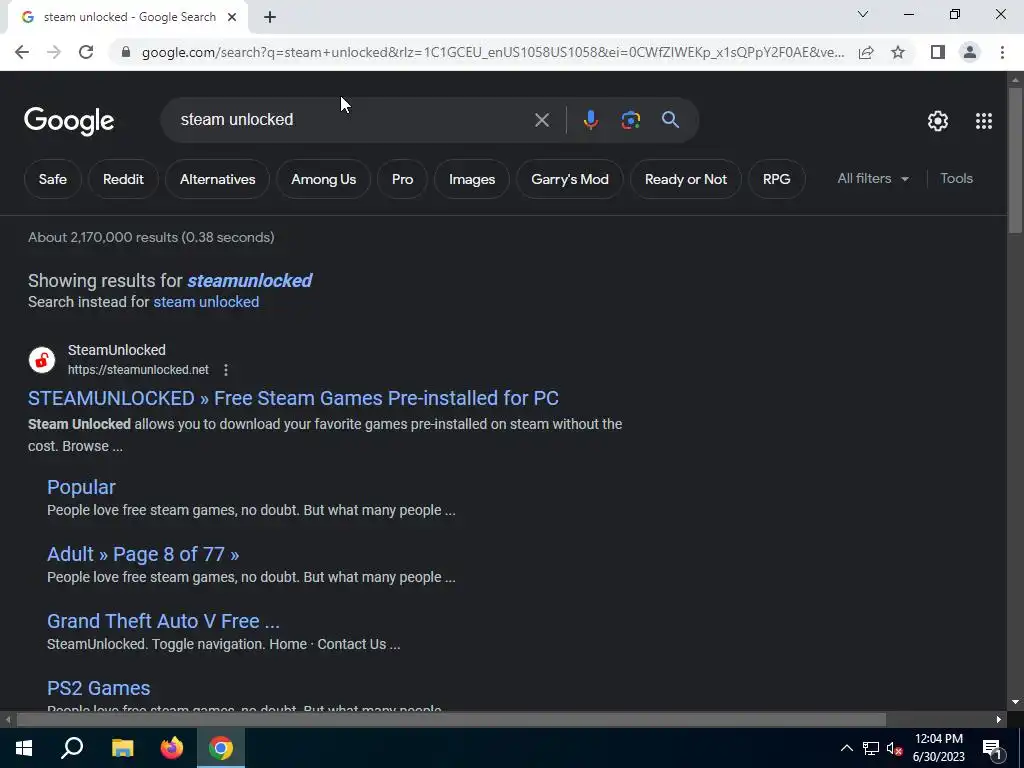Open the notification center icon
Image resolution: width=1024 pixels, height=768 pixels.
point(992,750)
